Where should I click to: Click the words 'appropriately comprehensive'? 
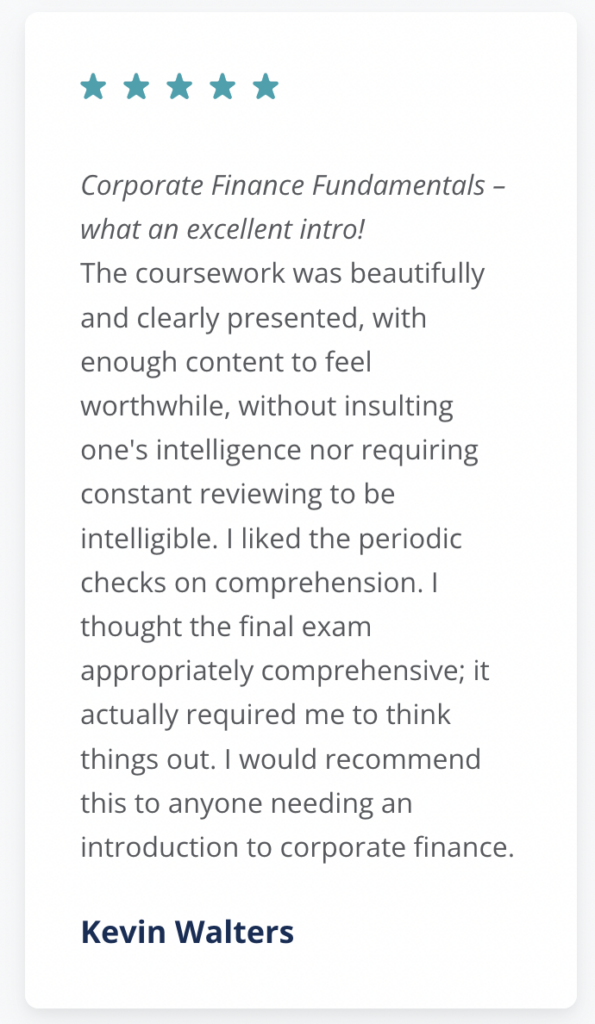pyautogui.click(x=273, y=671)
